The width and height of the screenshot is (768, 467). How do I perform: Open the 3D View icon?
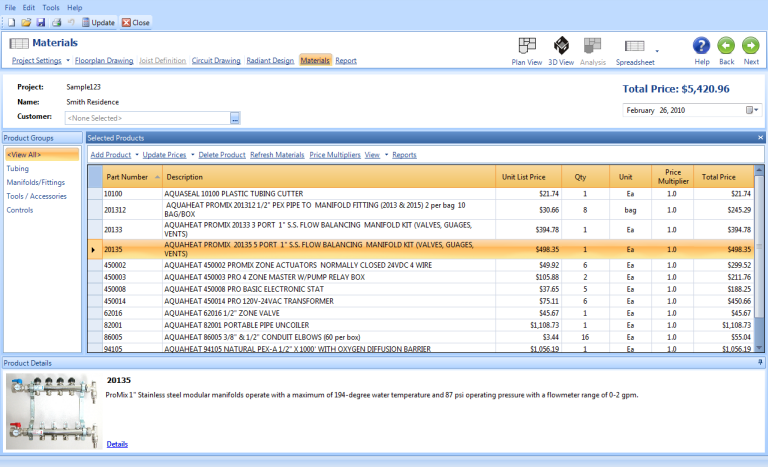click(561, 51)
